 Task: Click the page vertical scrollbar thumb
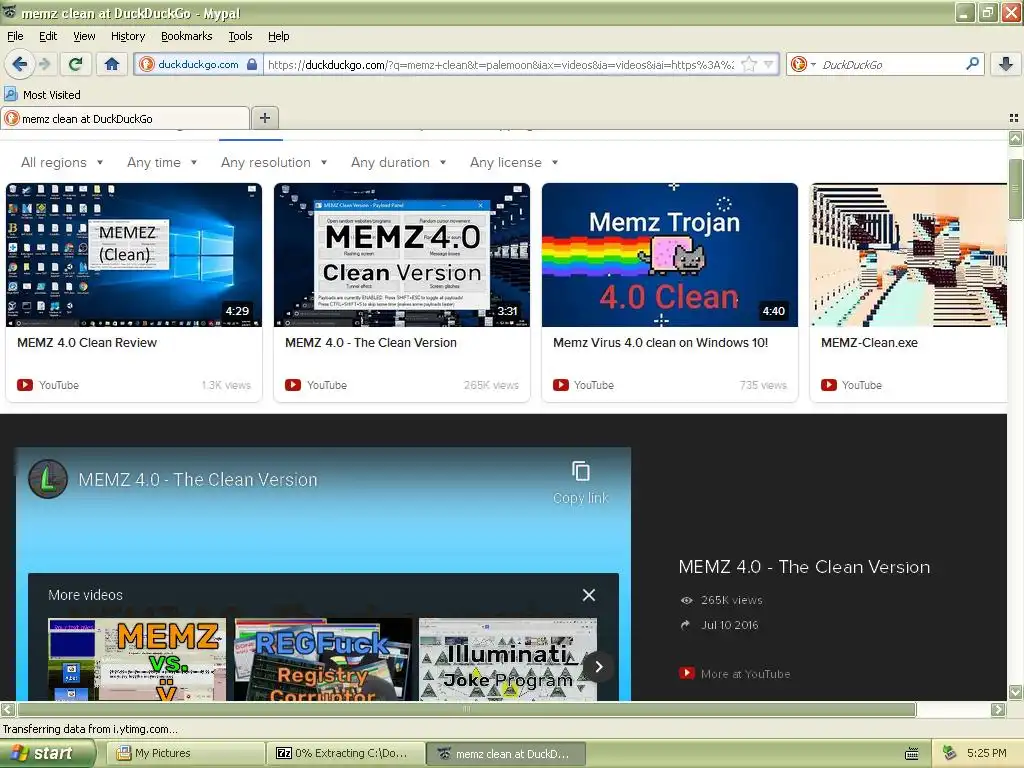tap(1015, 189)
